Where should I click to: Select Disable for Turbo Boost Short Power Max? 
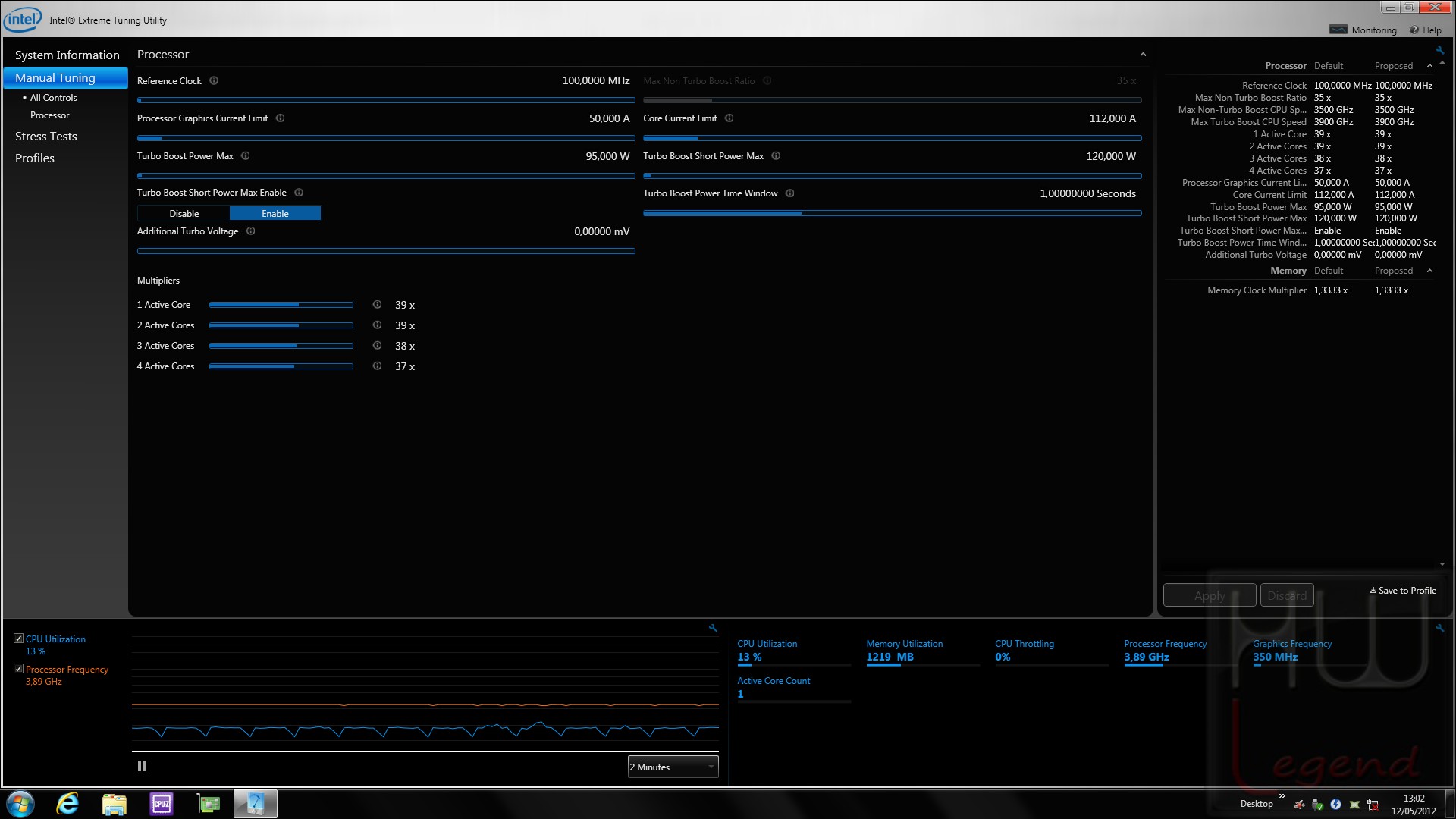point(184,214)
